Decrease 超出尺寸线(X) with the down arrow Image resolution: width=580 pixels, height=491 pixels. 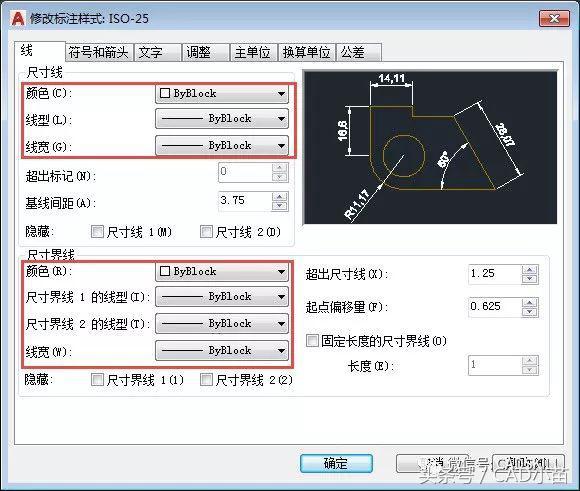point(530,279)
